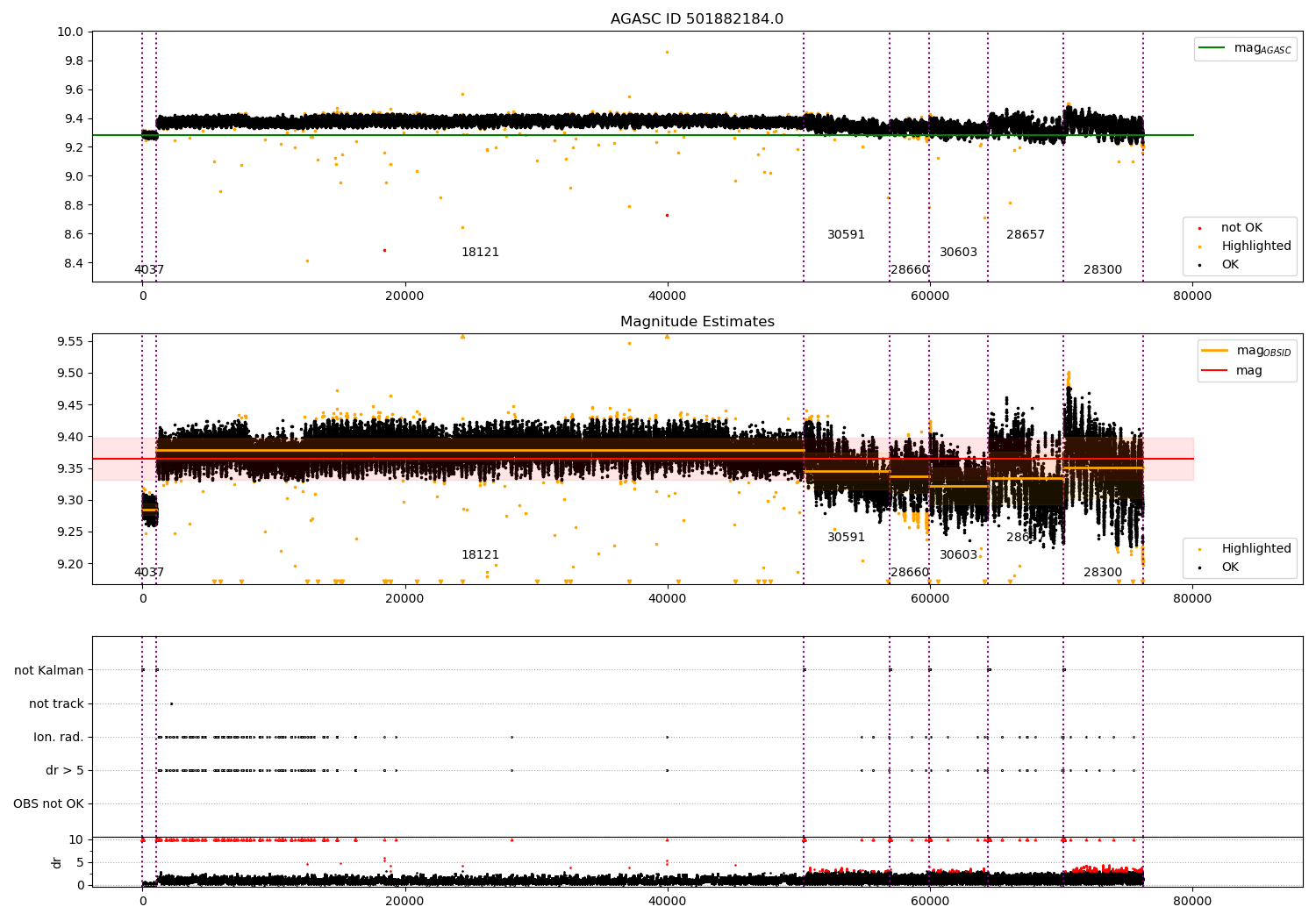Click the 'not track' row label
1316x921 pixels.
pos(56,704)
